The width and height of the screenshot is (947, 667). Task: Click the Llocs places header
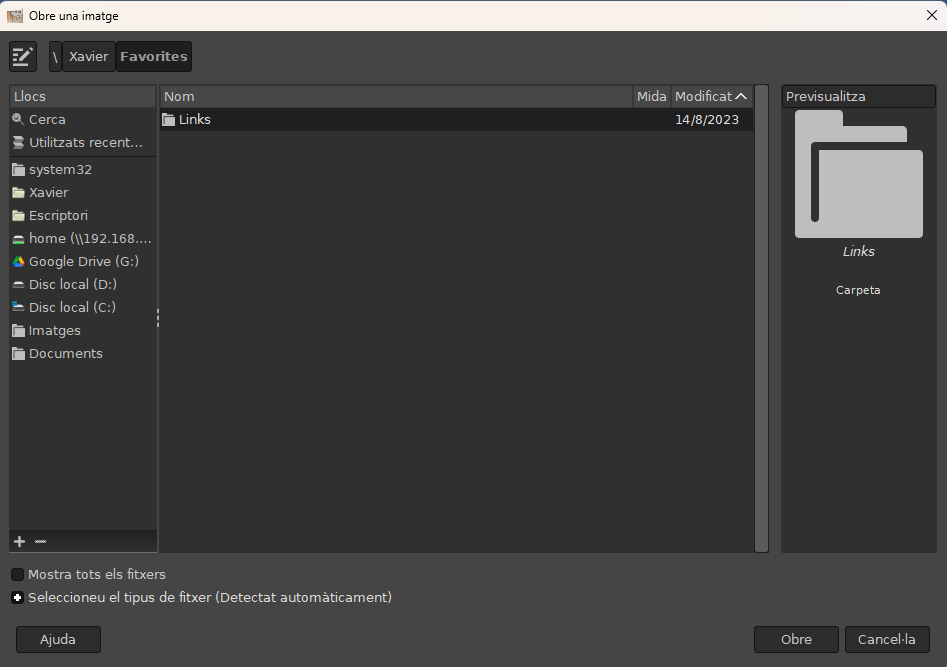tap(83, 97)
